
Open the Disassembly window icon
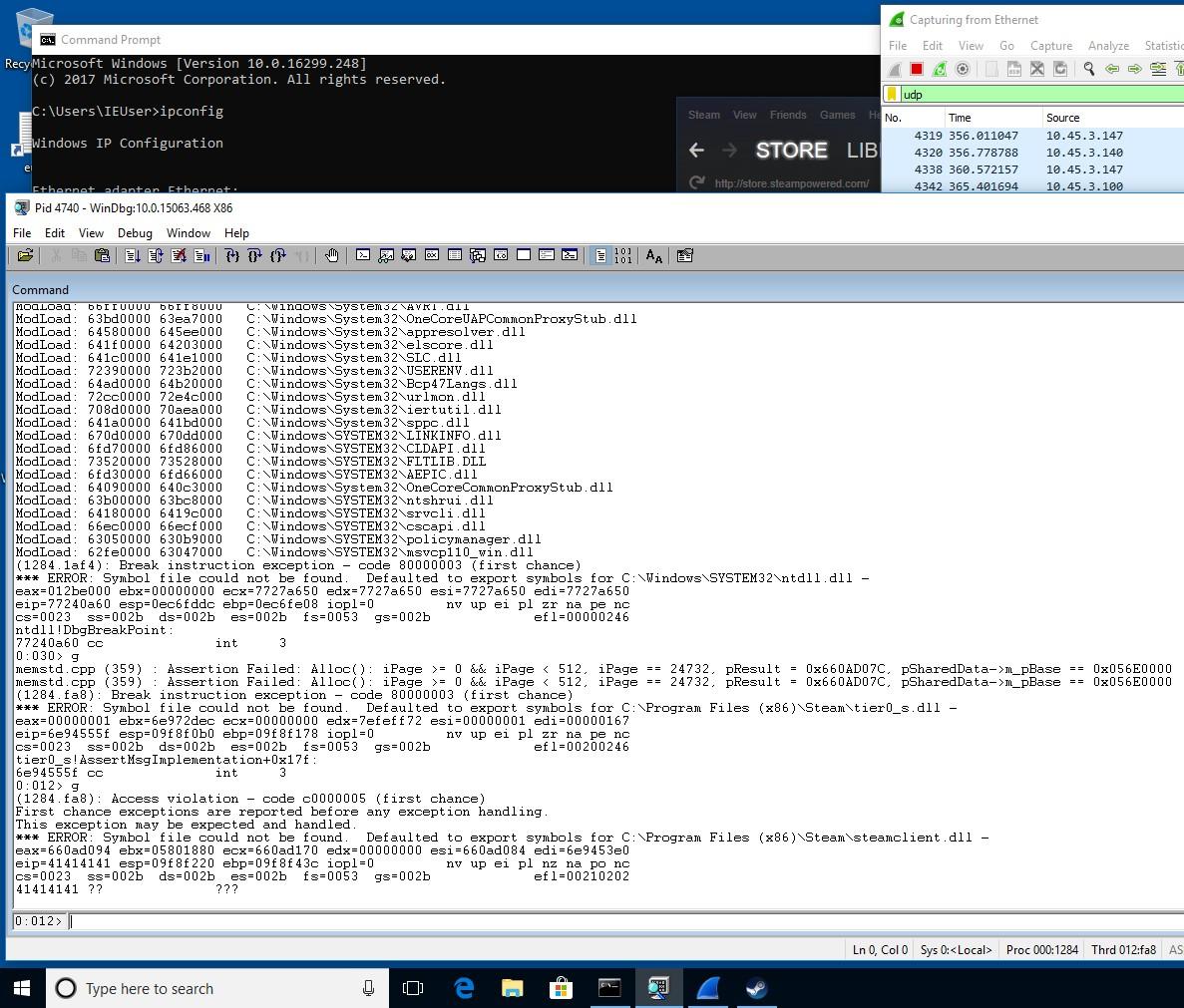pos(501,256)
